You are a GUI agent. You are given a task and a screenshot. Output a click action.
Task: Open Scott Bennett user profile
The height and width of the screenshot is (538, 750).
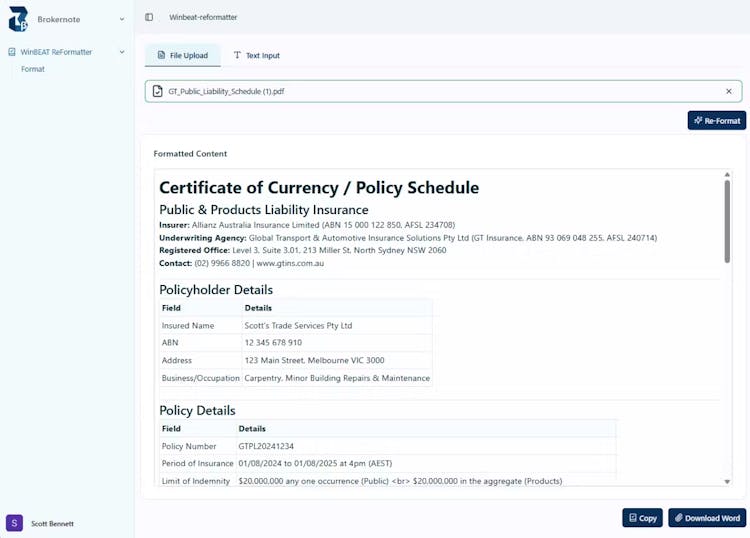[x=52, y=523]
